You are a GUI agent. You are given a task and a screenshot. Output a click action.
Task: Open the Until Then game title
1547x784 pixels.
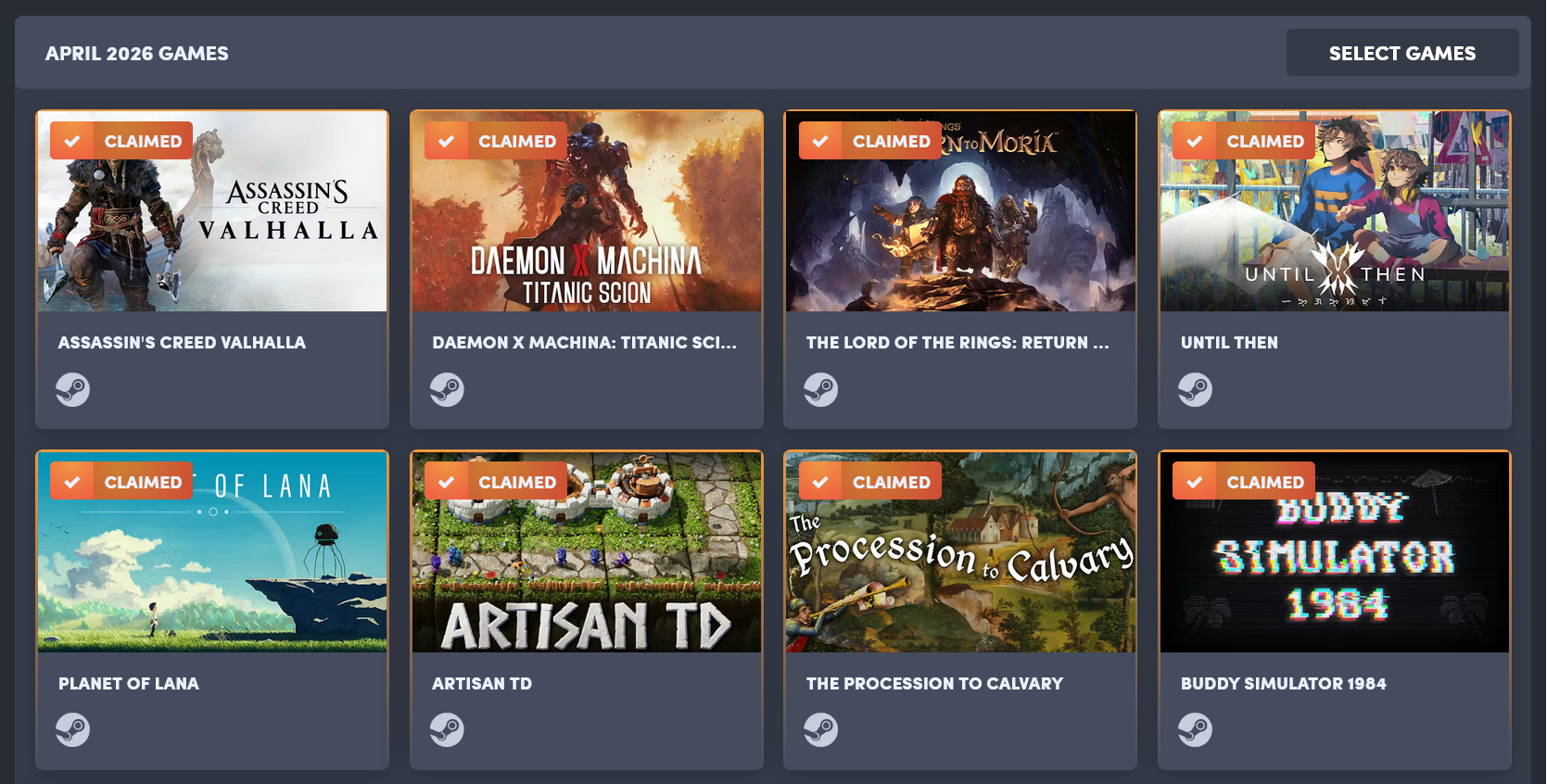pos(1229,343)
